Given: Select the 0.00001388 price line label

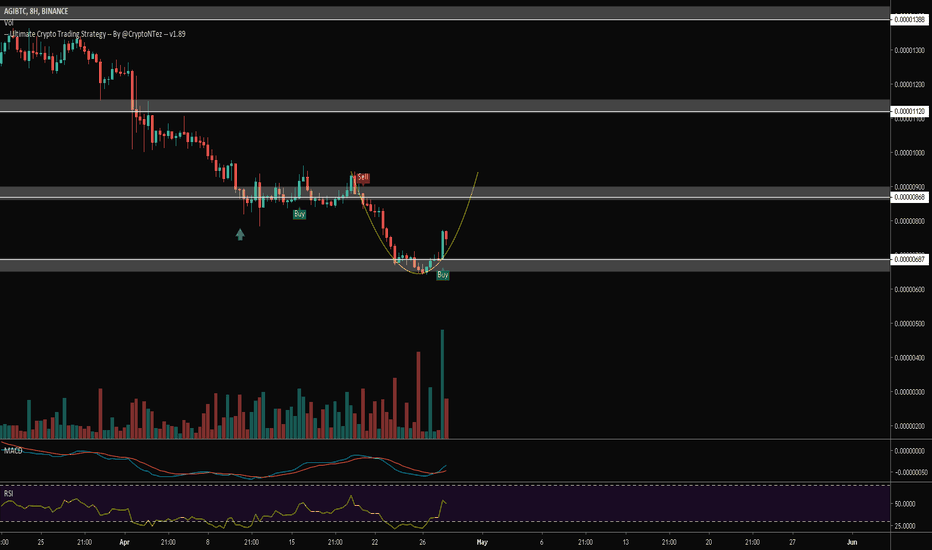Looking at the screenshot, I should 909,20.
